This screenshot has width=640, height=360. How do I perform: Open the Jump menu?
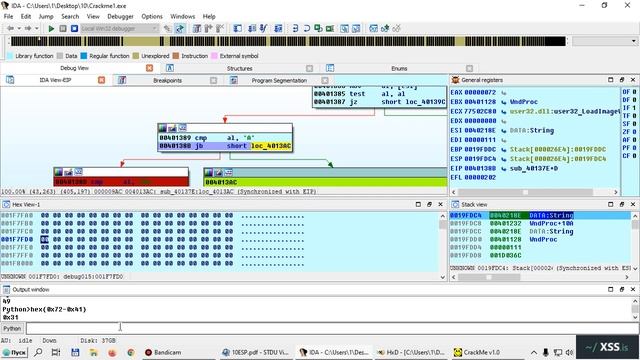pos(46,16)
